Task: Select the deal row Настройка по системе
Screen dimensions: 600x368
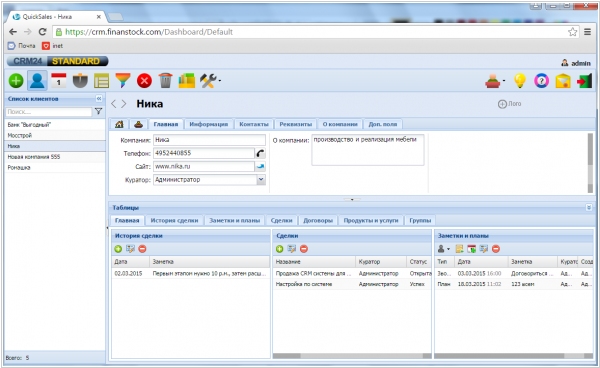Action: [352, 284]
